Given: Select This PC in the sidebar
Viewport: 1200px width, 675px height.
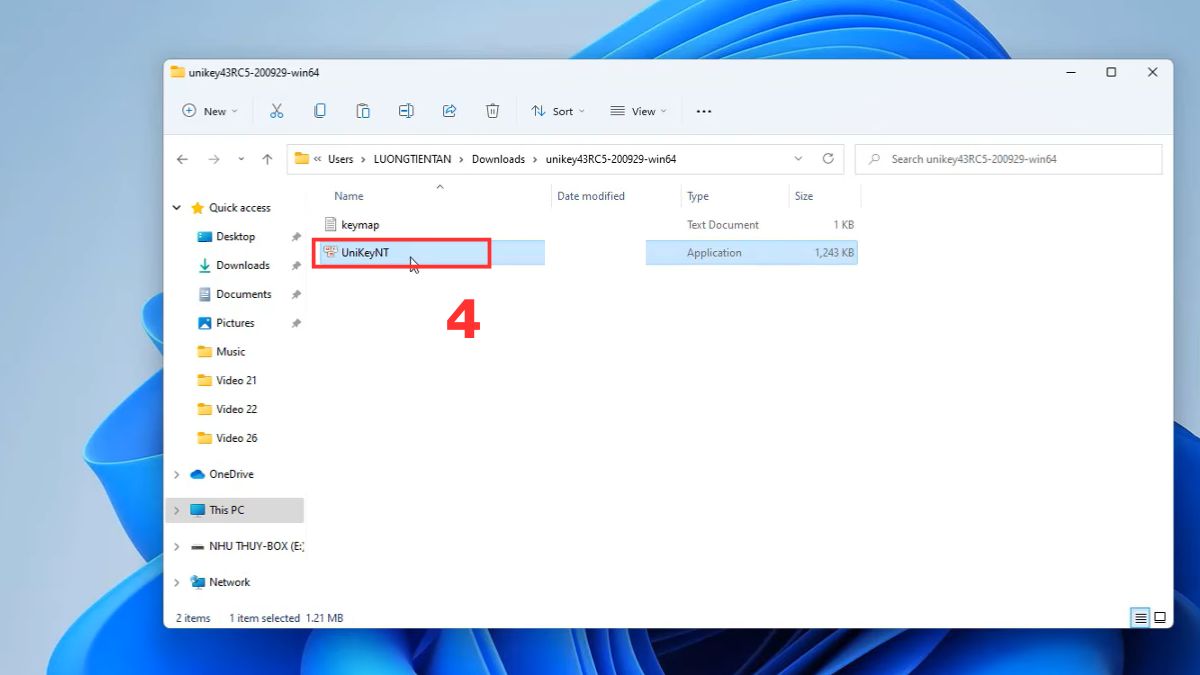Looking at the screenshot, I should click(226, 510).
